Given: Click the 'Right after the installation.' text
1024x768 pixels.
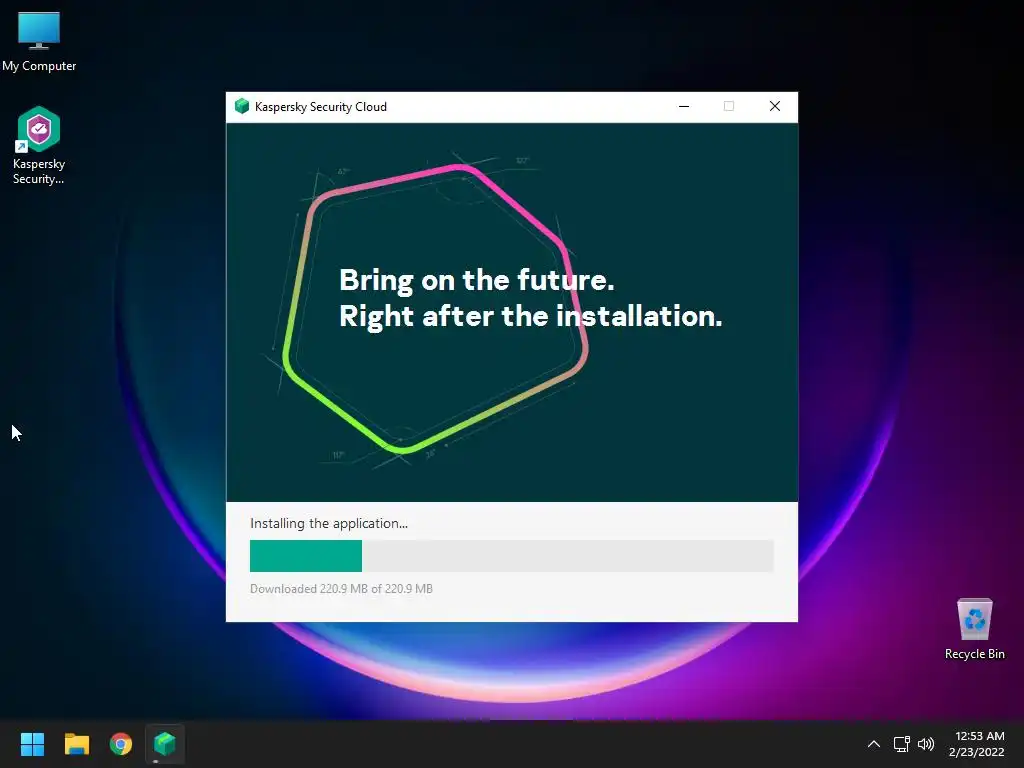Looking at the screenshot, I should pos(530,316).
